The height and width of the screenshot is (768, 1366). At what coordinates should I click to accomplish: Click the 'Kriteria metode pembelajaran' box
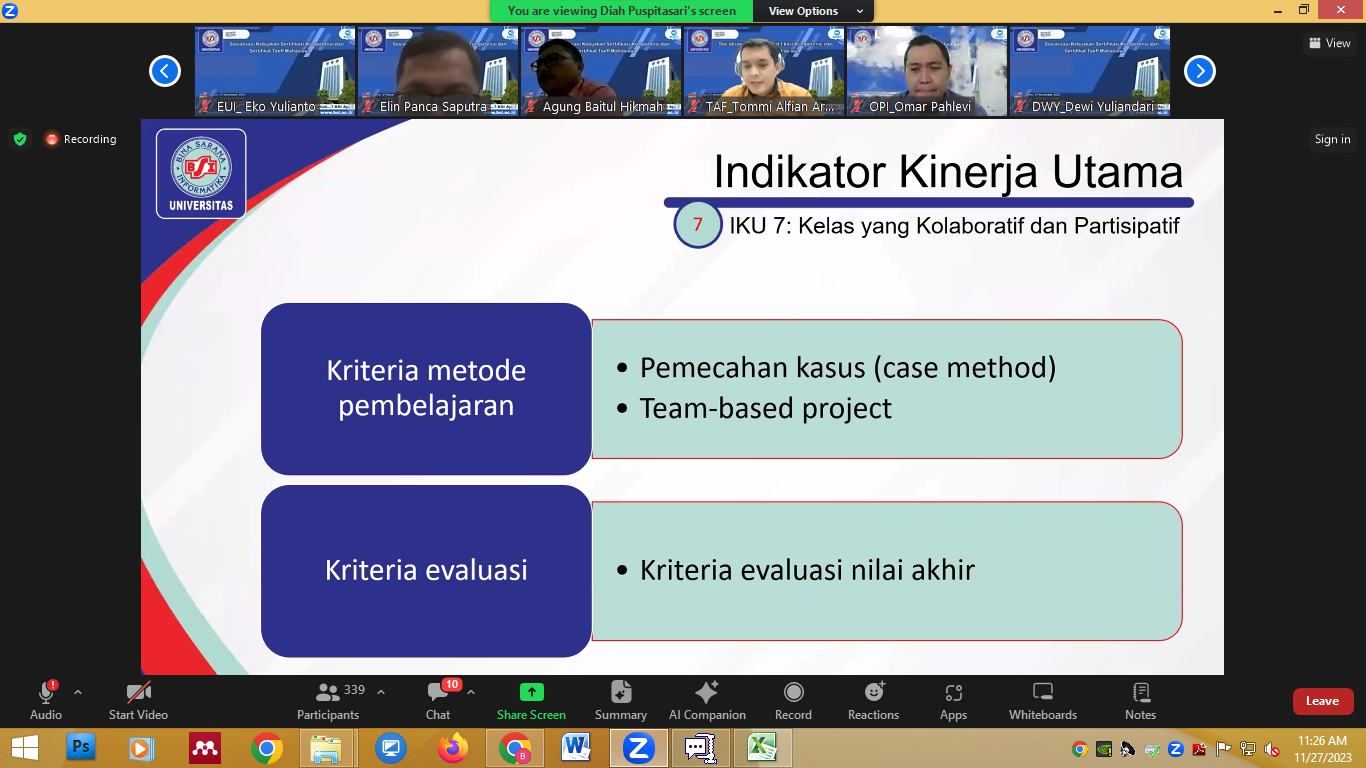426,388
